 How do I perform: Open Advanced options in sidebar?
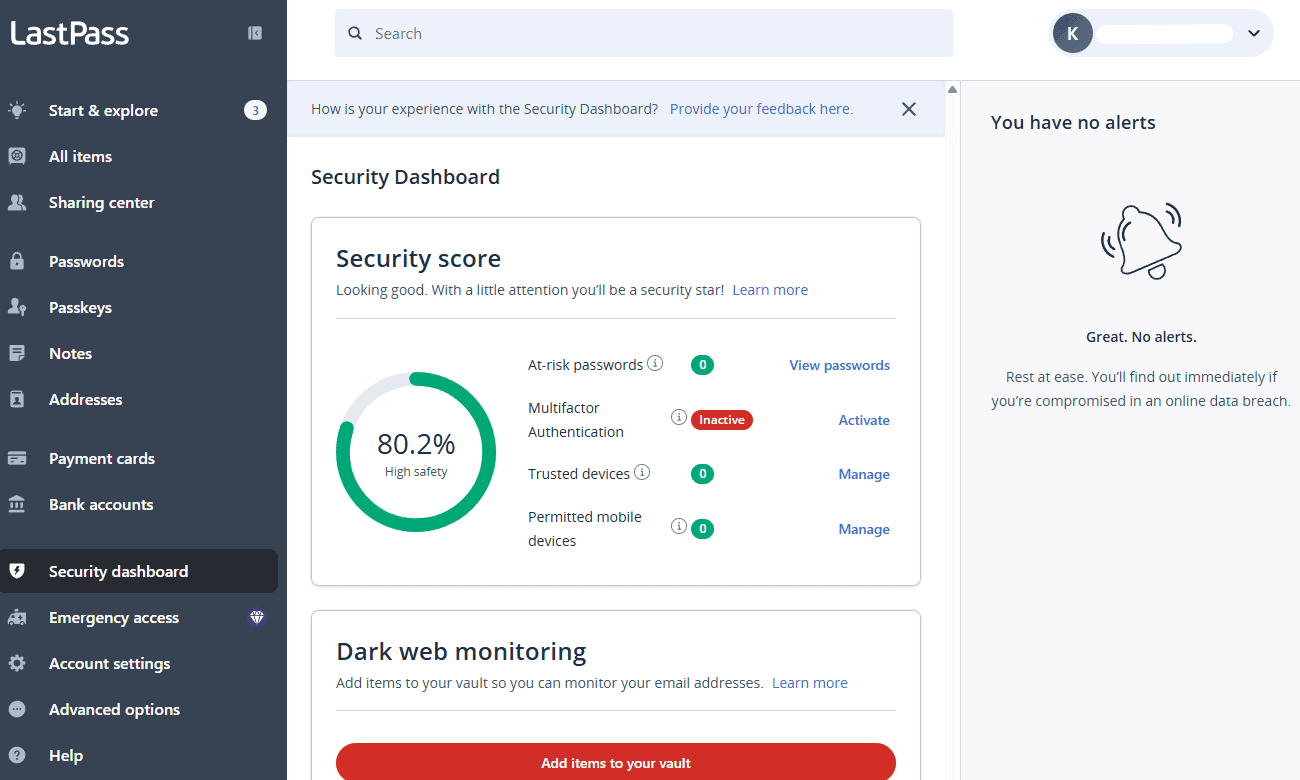(x=114, y=710)
